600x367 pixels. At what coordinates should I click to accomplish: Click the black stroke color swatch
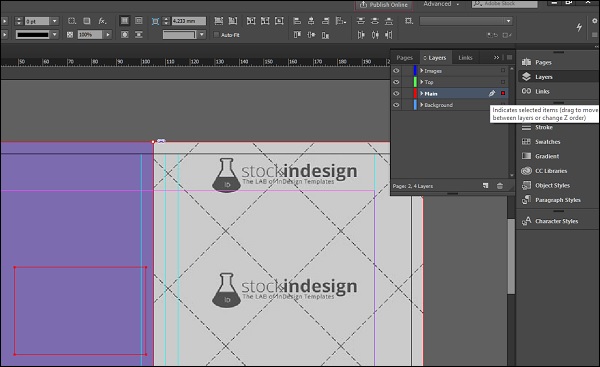click(33, 35)
